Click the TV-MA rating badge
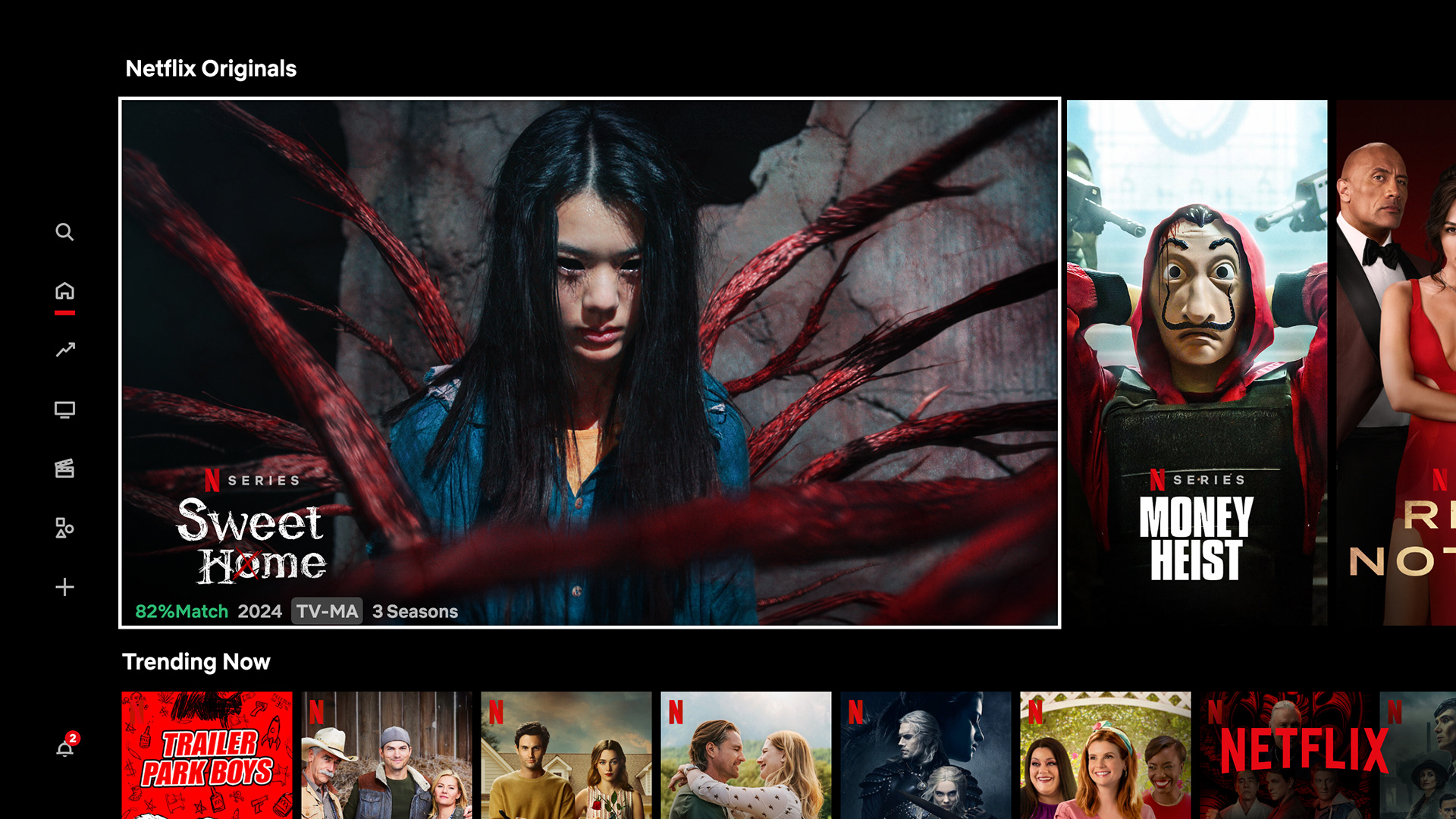Image resolution: width=1456 pixels, height=819 pixels. 327,611
